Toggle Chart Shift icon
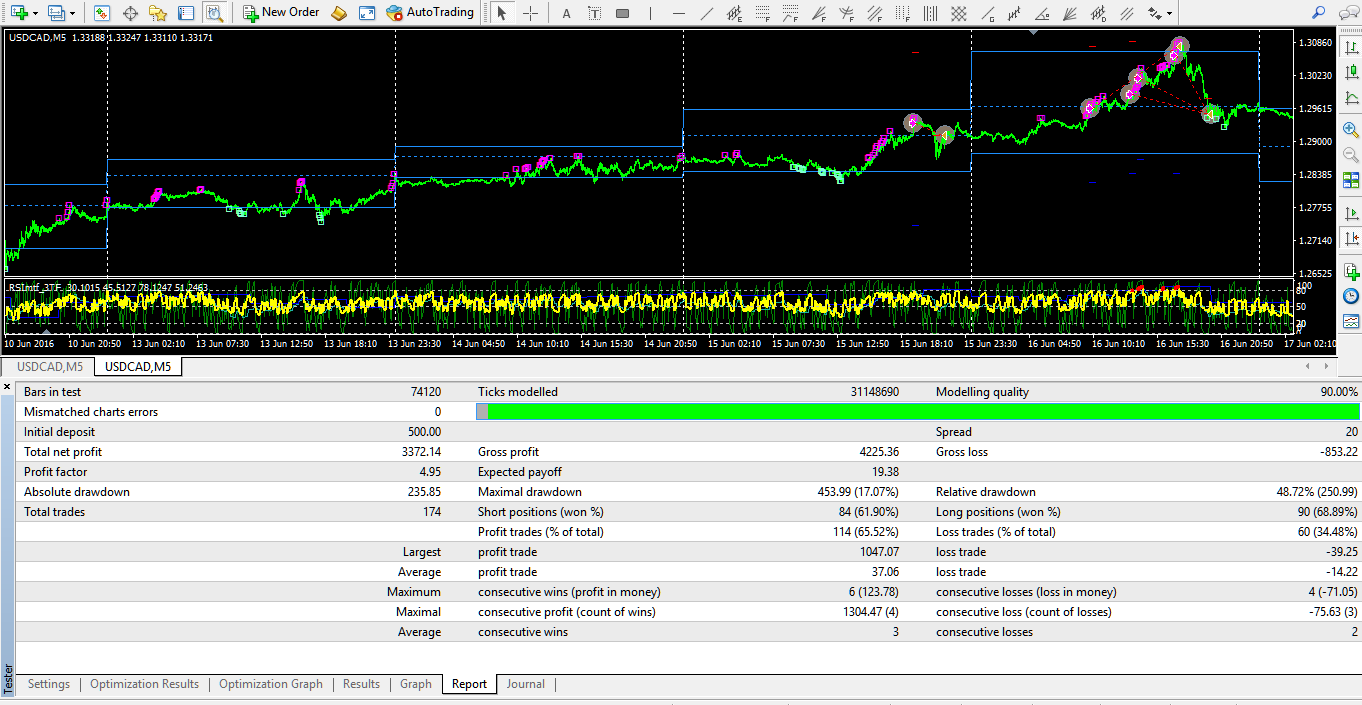Viewport: 1362px width, 705px height. pyautogui.click(x=1351, y=238)
